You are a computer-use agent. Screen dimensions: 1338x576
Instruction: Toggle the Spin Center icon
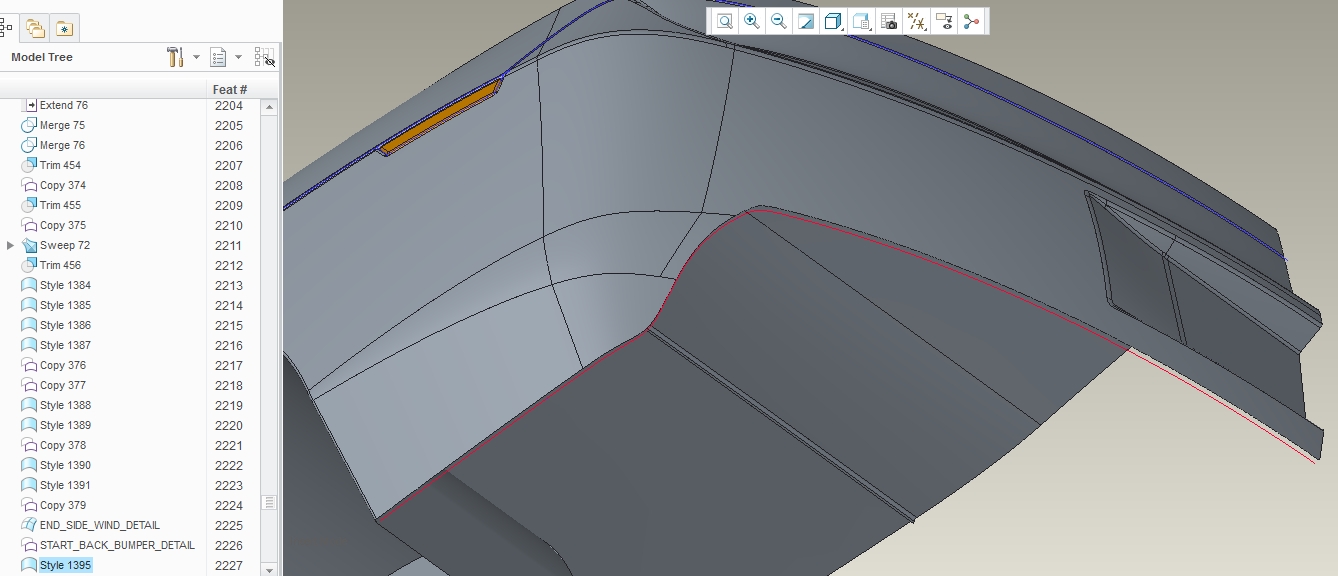click(971, 21)
